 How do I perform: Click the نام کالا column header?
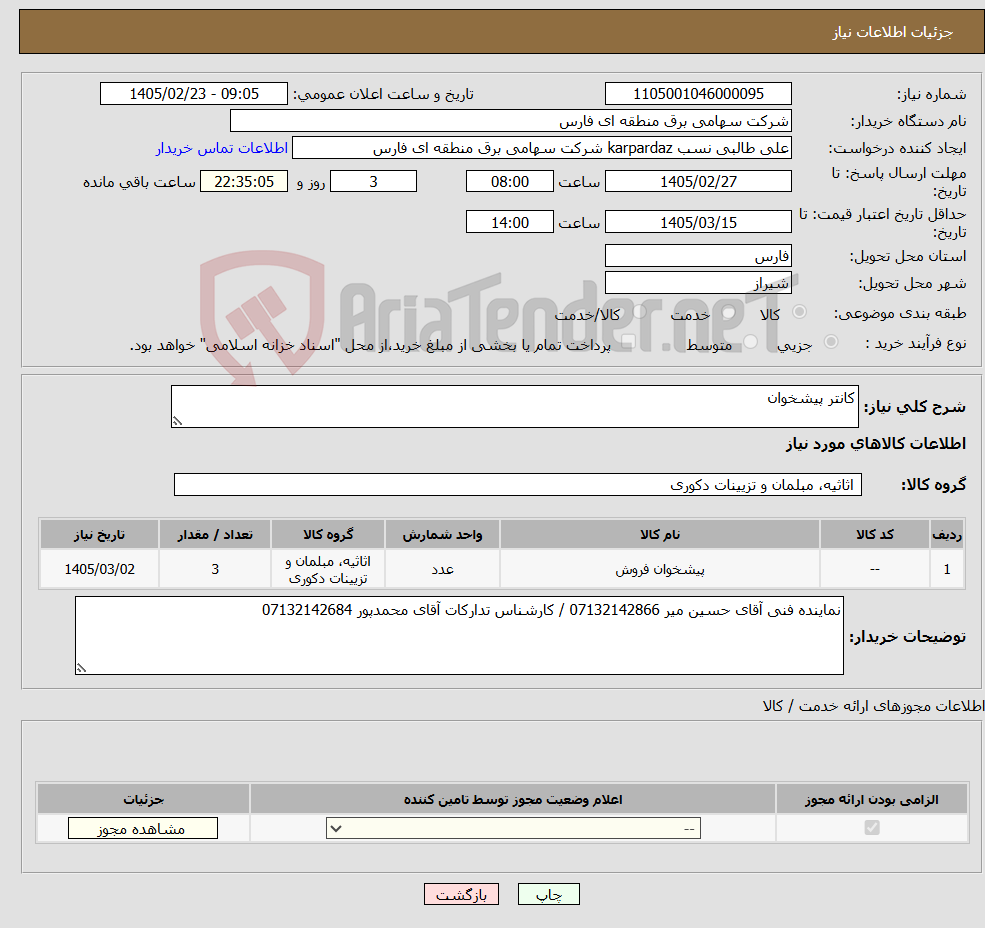[660, 534]
